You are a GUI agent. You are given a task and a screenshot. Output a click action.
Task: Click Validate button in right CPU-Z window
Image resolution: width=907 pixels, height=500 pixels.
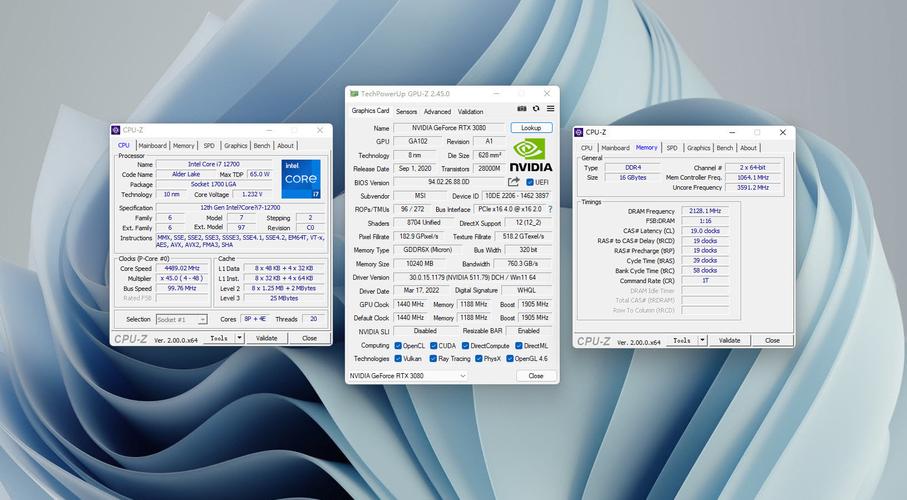tap(729, 340)
